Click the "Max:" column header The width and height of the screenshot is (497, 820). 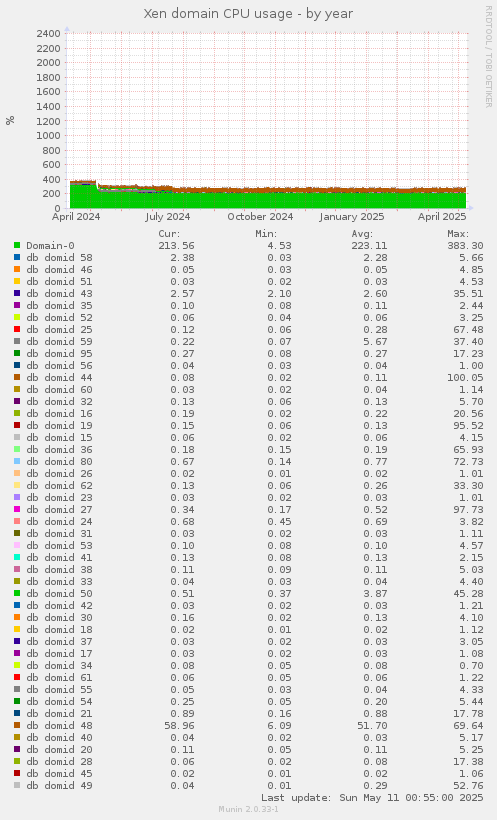click(458, 234)
